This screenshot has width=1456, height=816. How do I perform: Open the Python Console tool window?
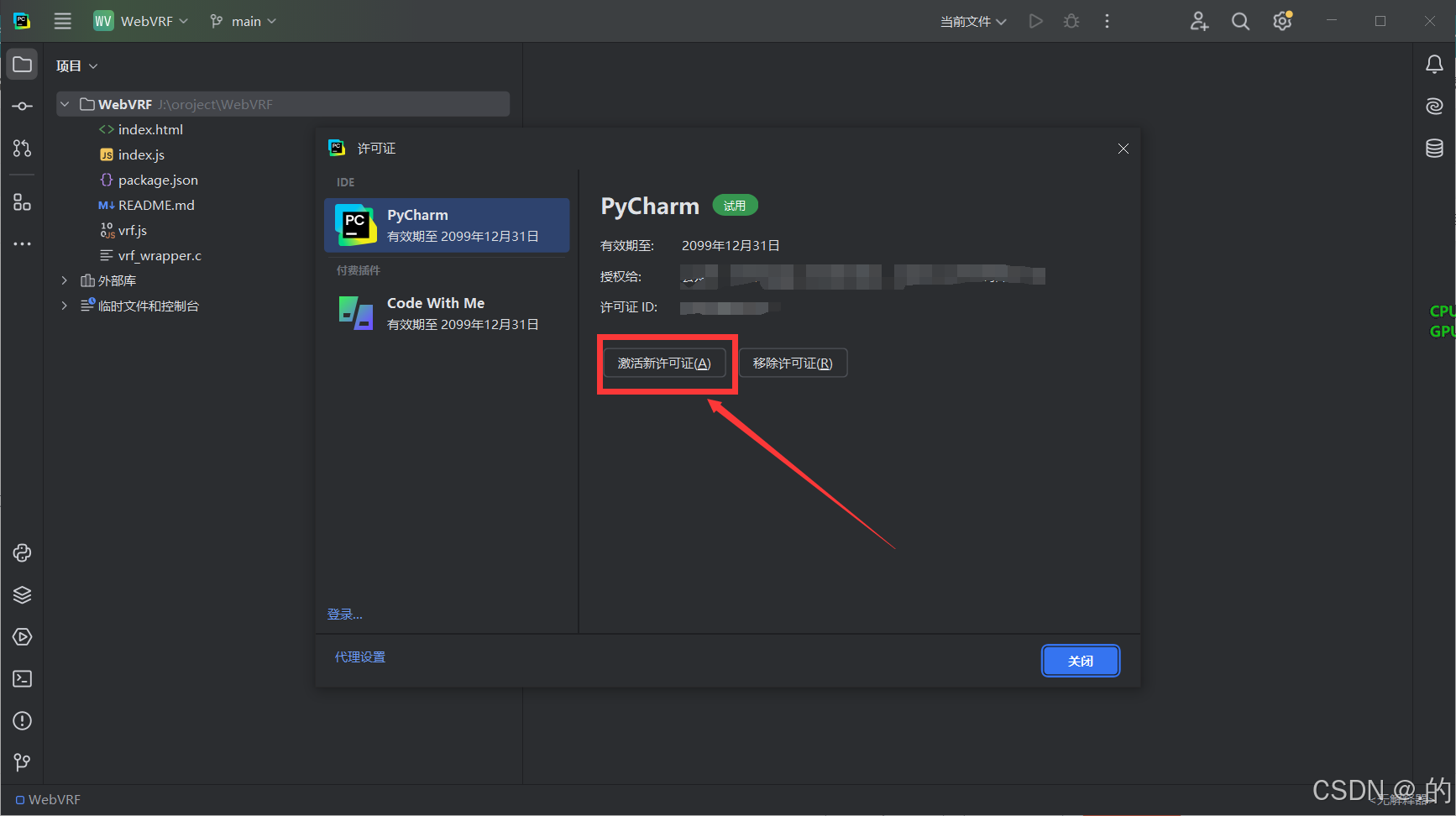23,552
